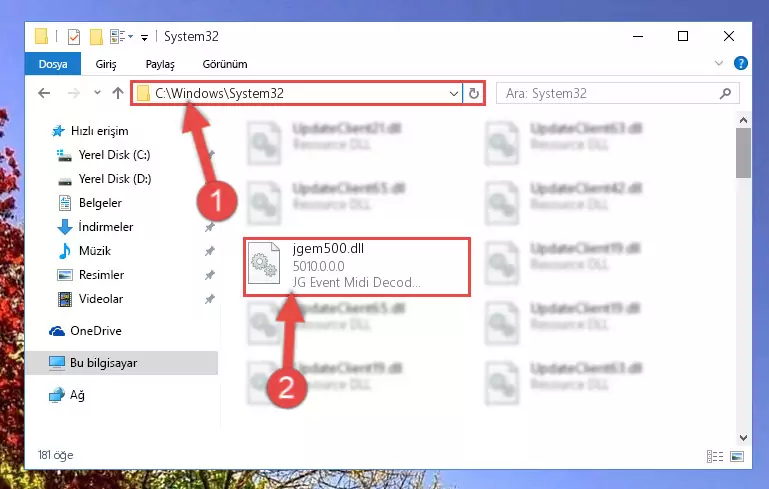
Task: Open the Dosya ribbon tab
Action: 52,64
